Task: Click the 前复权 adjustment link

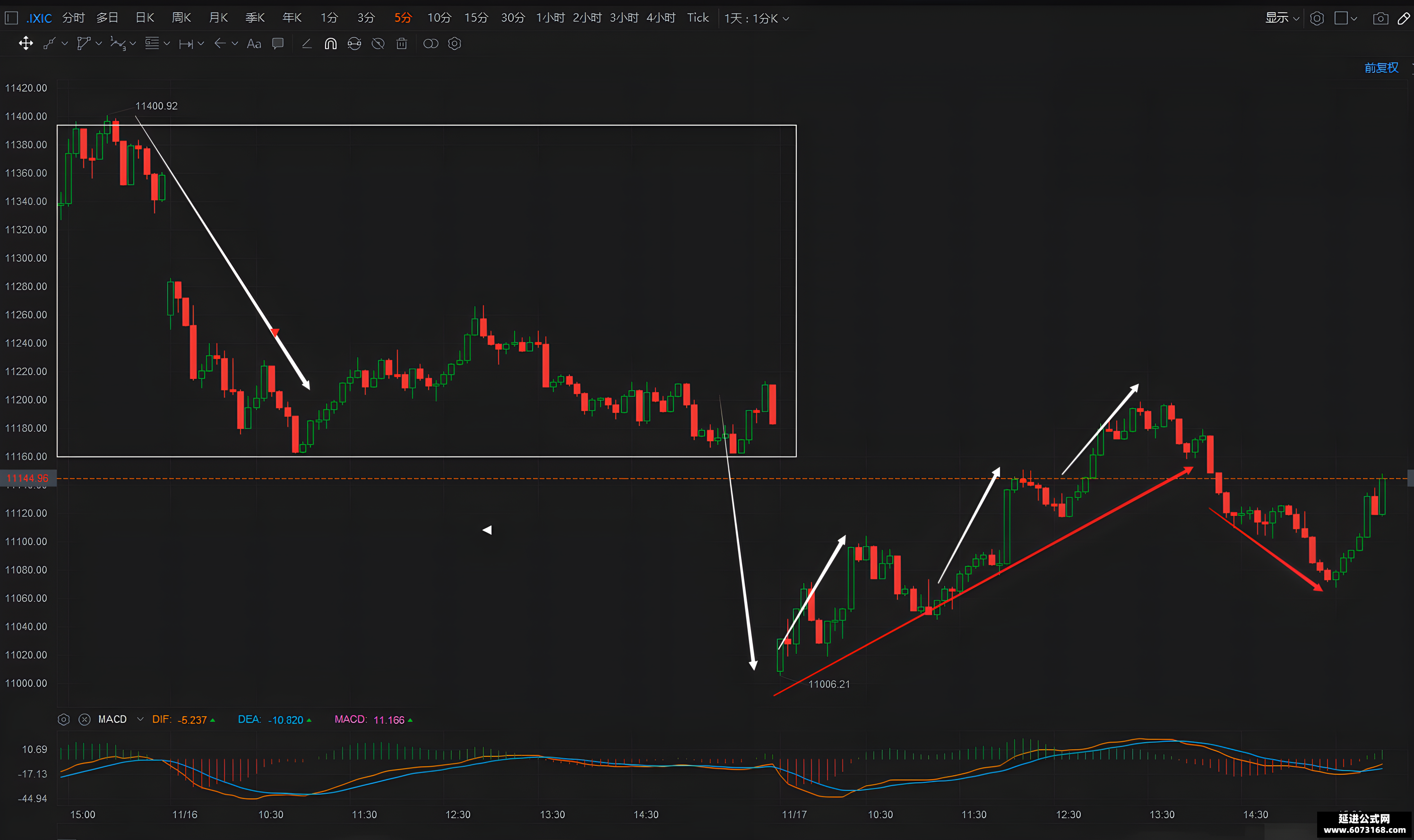Action: pyautogui.click(x=1381, y=68)
